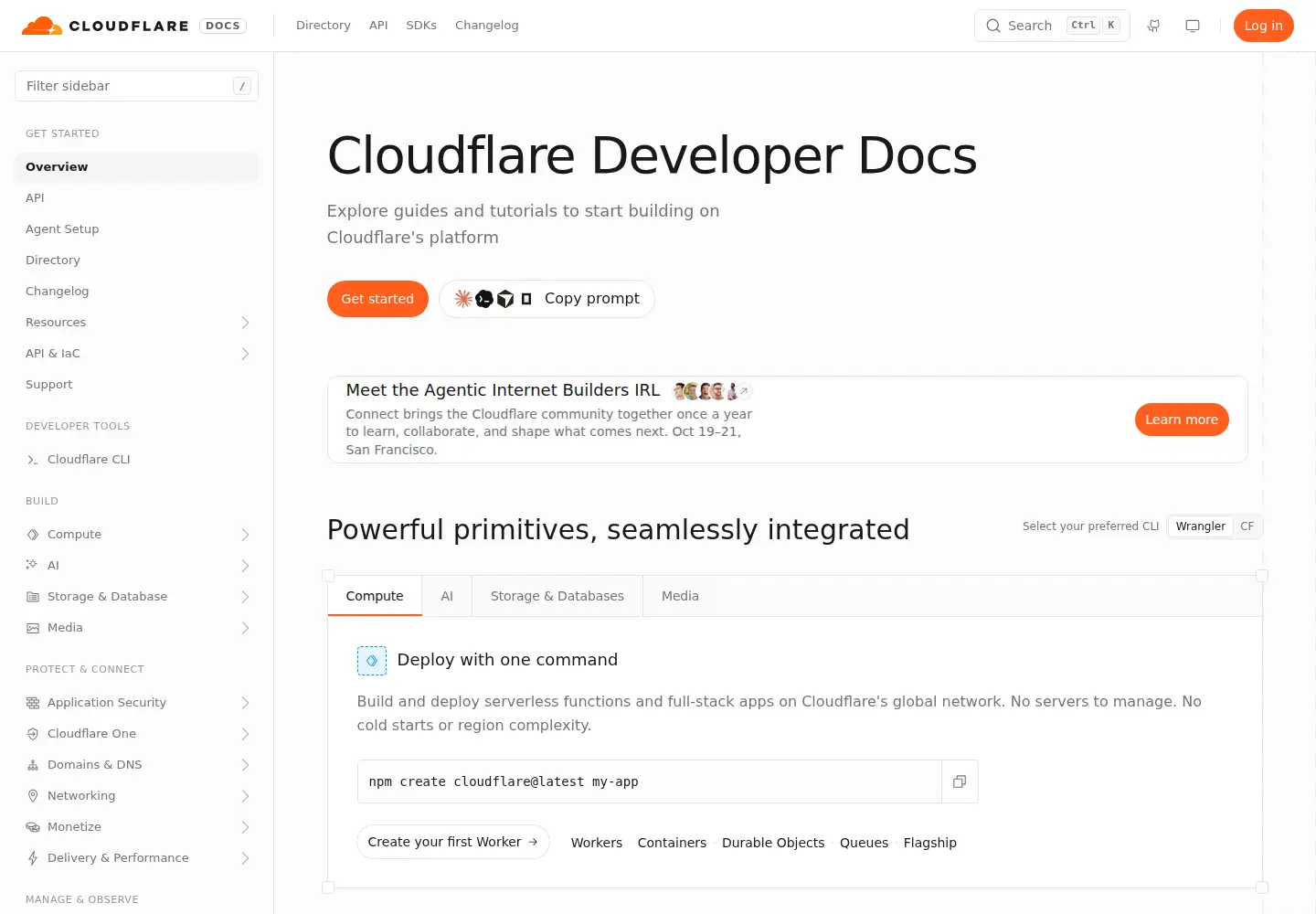Open Agent Setup in the sidebar

(x=62, y=229)
